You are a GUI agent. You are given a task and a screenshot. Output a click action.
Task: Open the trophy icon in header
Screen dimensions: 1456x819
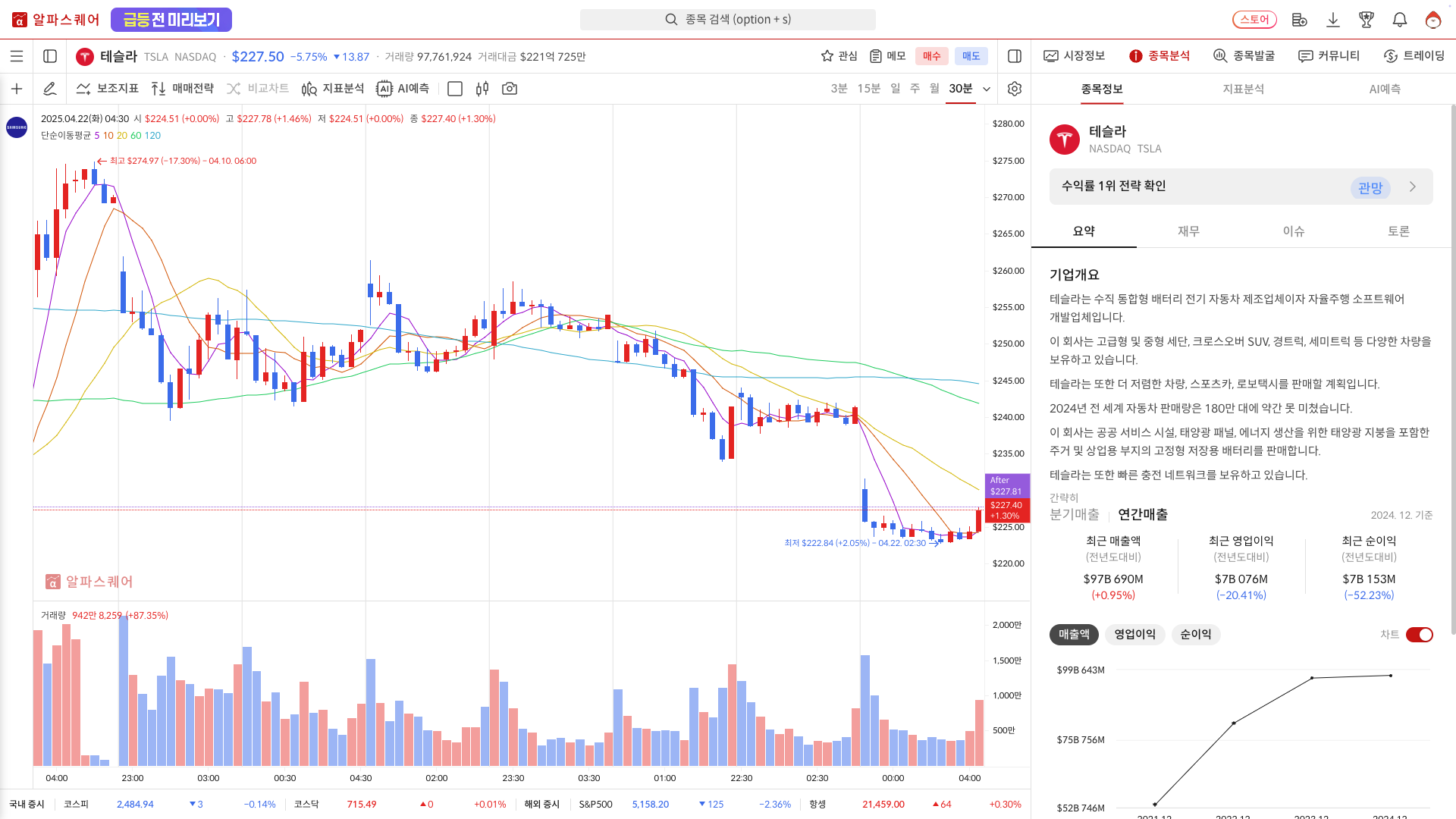(x=1367, y=20)
